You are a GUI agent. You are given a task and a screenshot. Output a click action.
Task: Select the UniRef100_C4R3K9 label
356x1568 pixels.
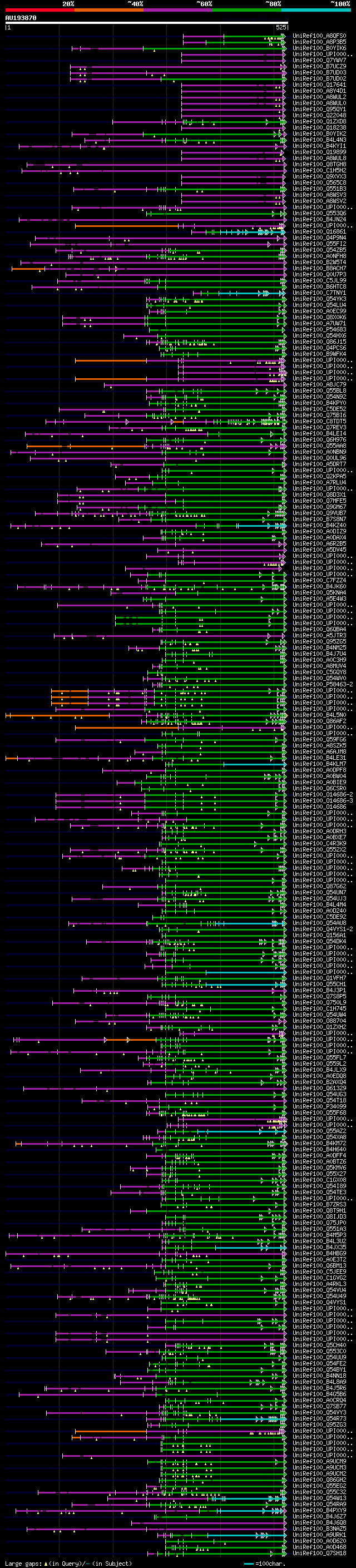[x=319, y=844]
